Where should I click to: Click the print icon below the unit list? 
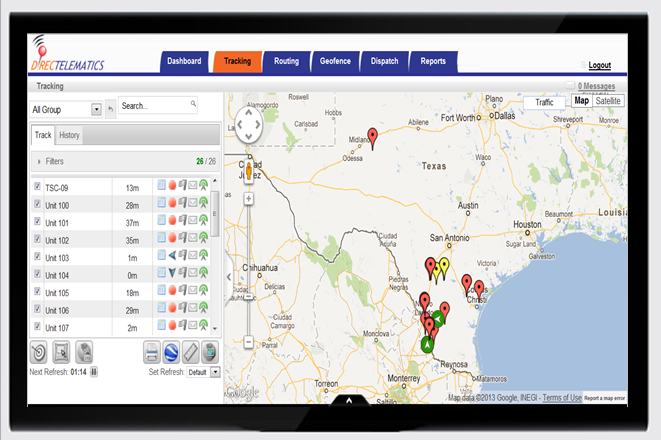[152, 351]
